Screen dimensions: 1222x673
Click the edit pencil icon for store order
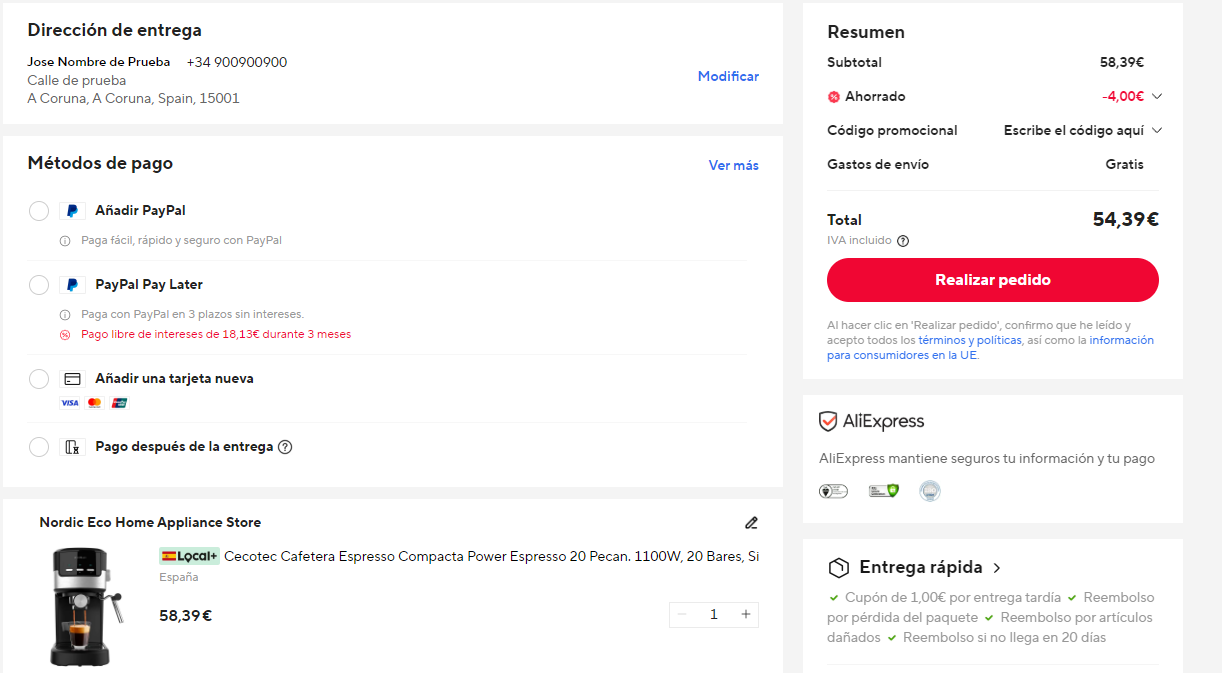[x=751, y=522]
